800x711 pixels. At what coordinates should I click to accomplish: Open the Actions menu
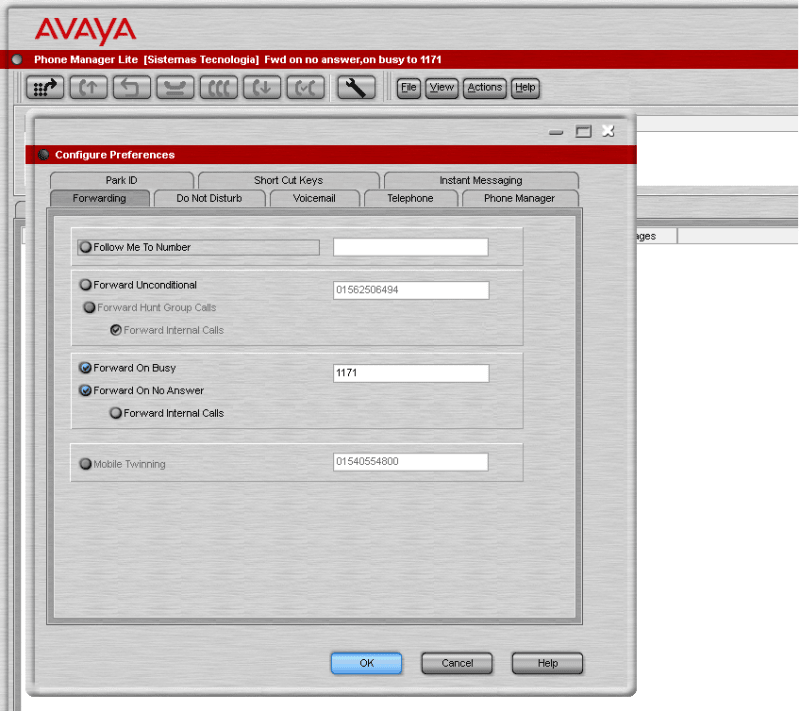pyautogui.click(x=485, y=88)
